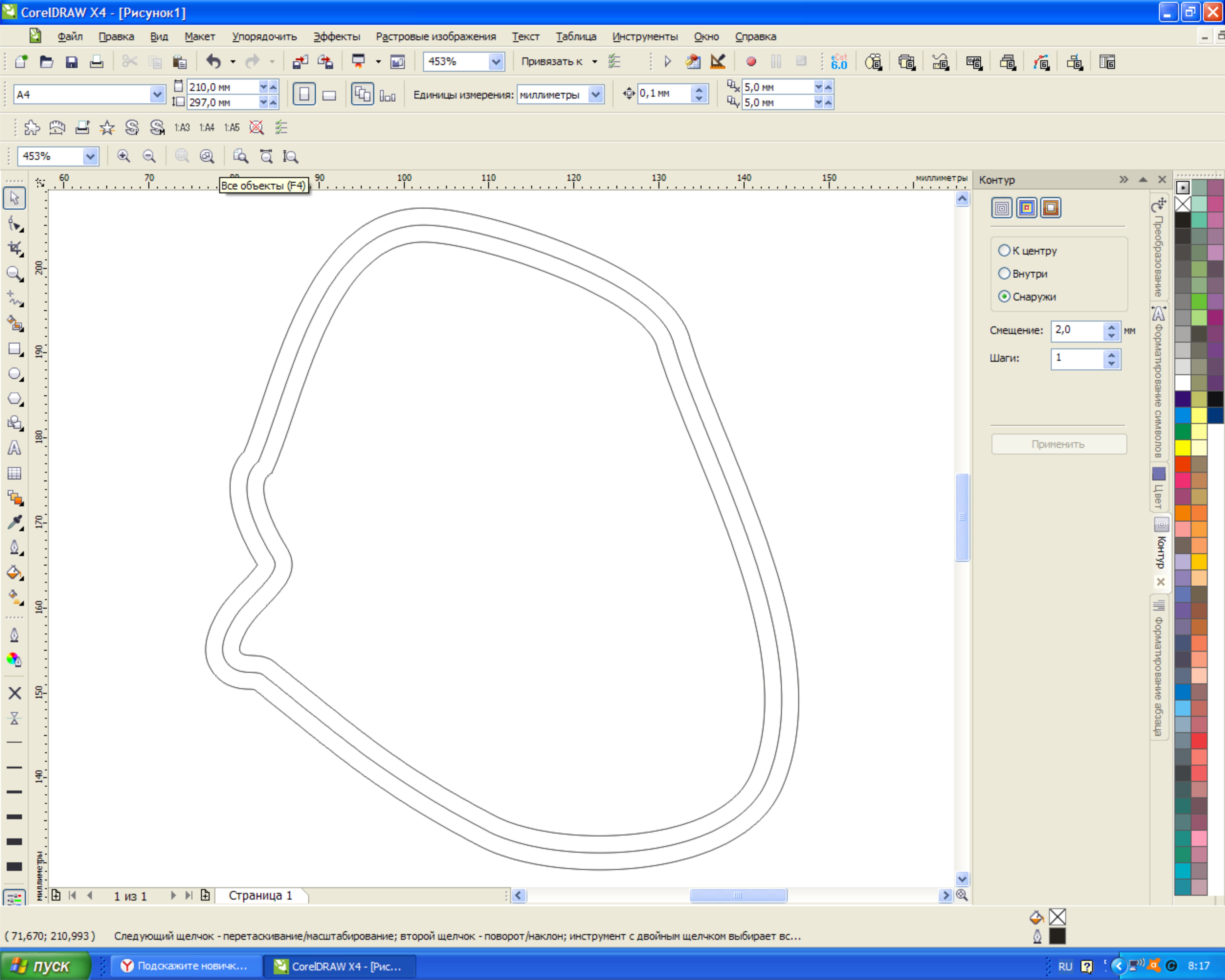Expand the undo history arrow

[x=232, y=61]
